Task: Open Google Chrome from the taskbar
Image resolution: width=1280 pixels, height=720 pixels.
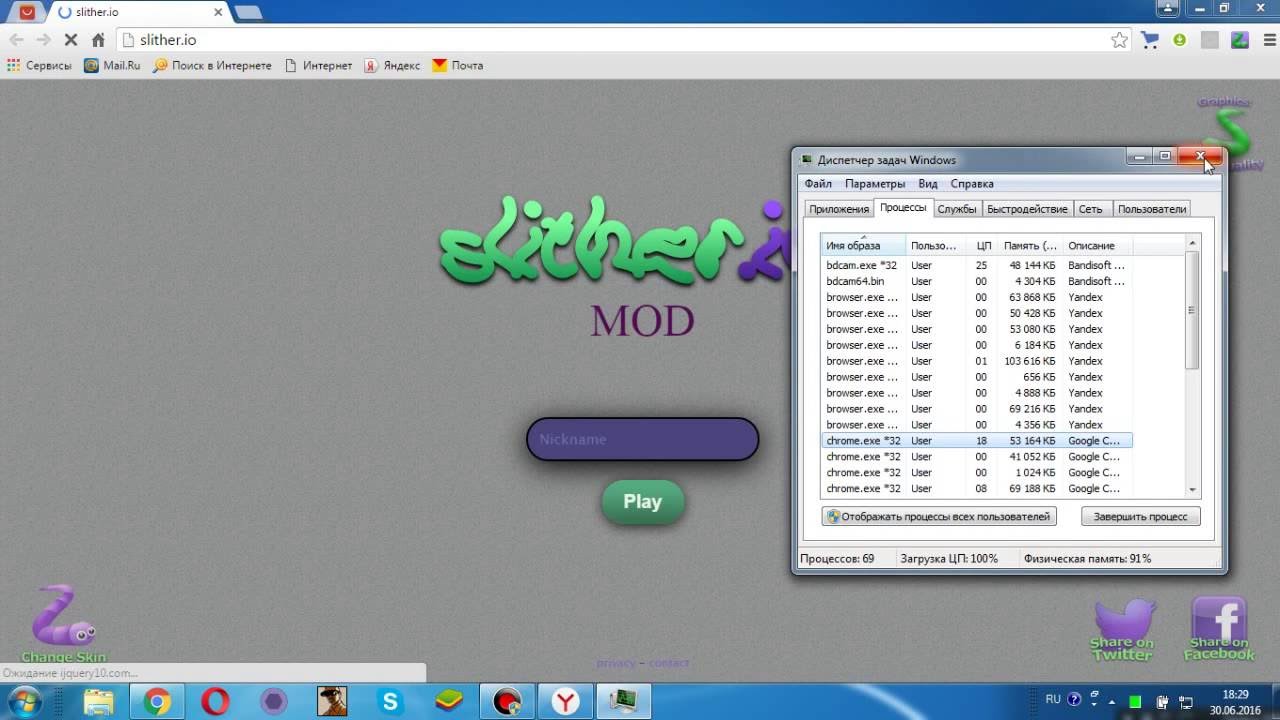Action: click(157, 702)
